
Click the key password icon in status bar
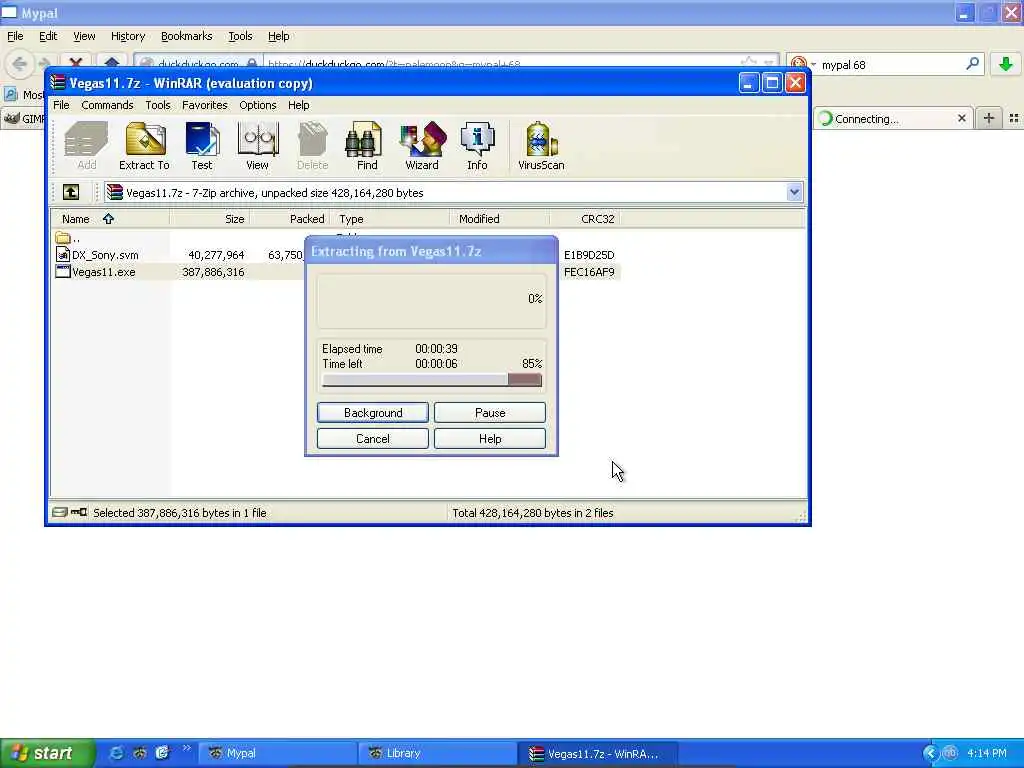click(x=79, y=513)
